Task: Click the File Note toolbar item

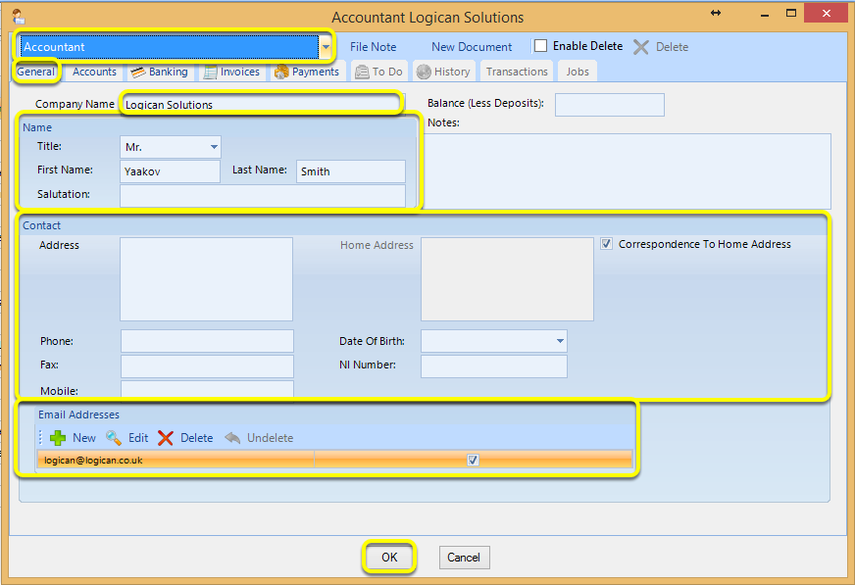Action: point(373,47)
